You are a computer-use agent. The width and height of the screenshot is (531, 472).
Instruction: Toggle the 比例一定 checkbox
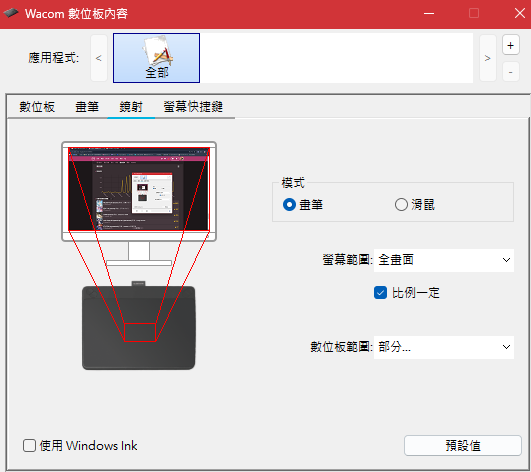coord(380,293)
